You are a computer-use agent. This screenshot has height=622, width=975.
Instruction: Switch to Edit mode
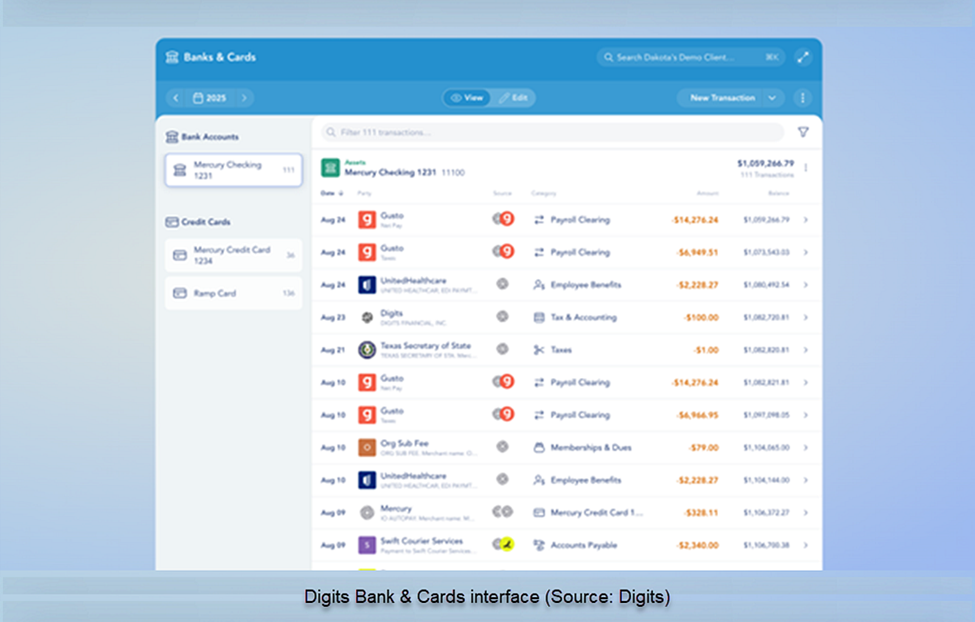coord(514,98)
